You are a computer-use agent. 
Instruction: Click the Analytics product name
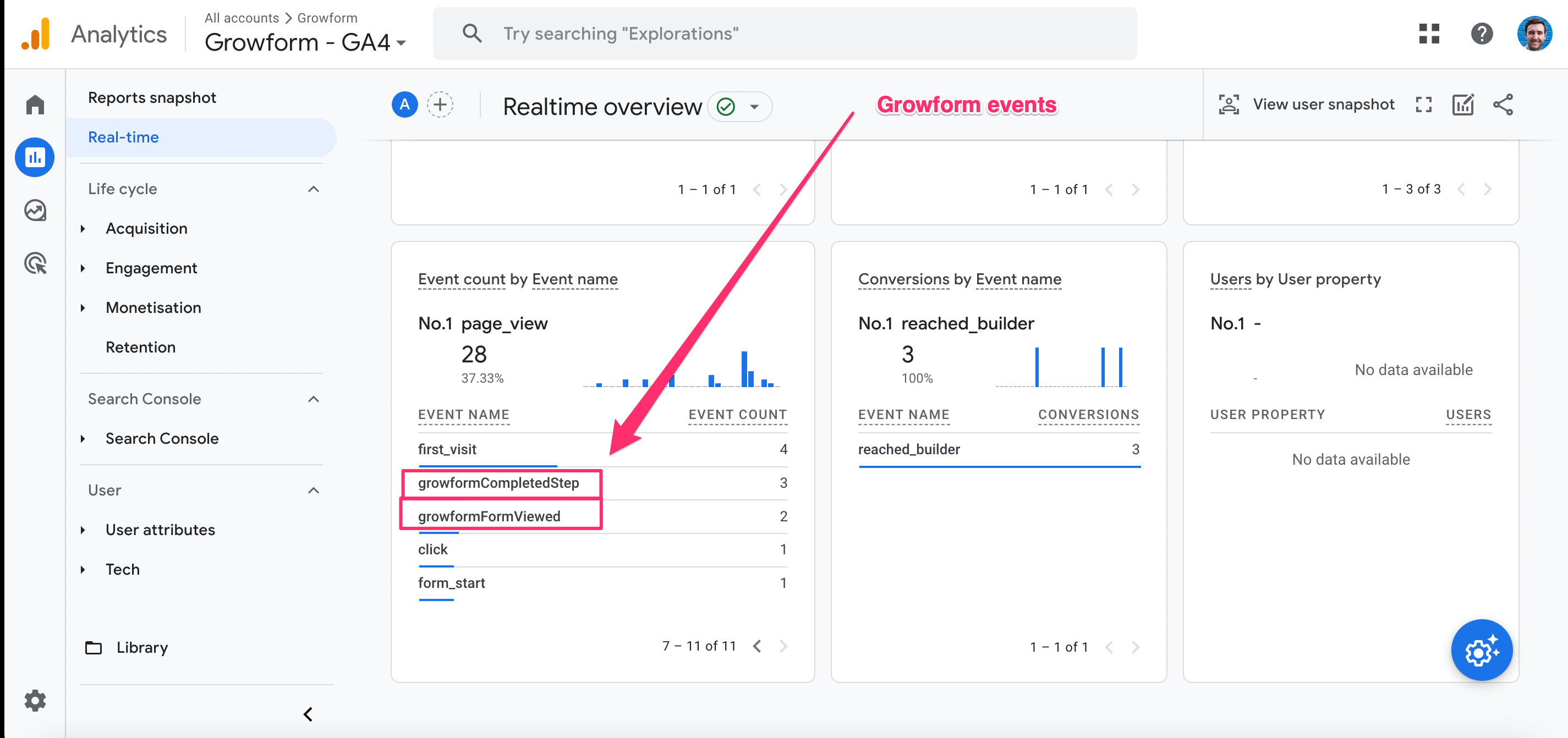(119, 34)
